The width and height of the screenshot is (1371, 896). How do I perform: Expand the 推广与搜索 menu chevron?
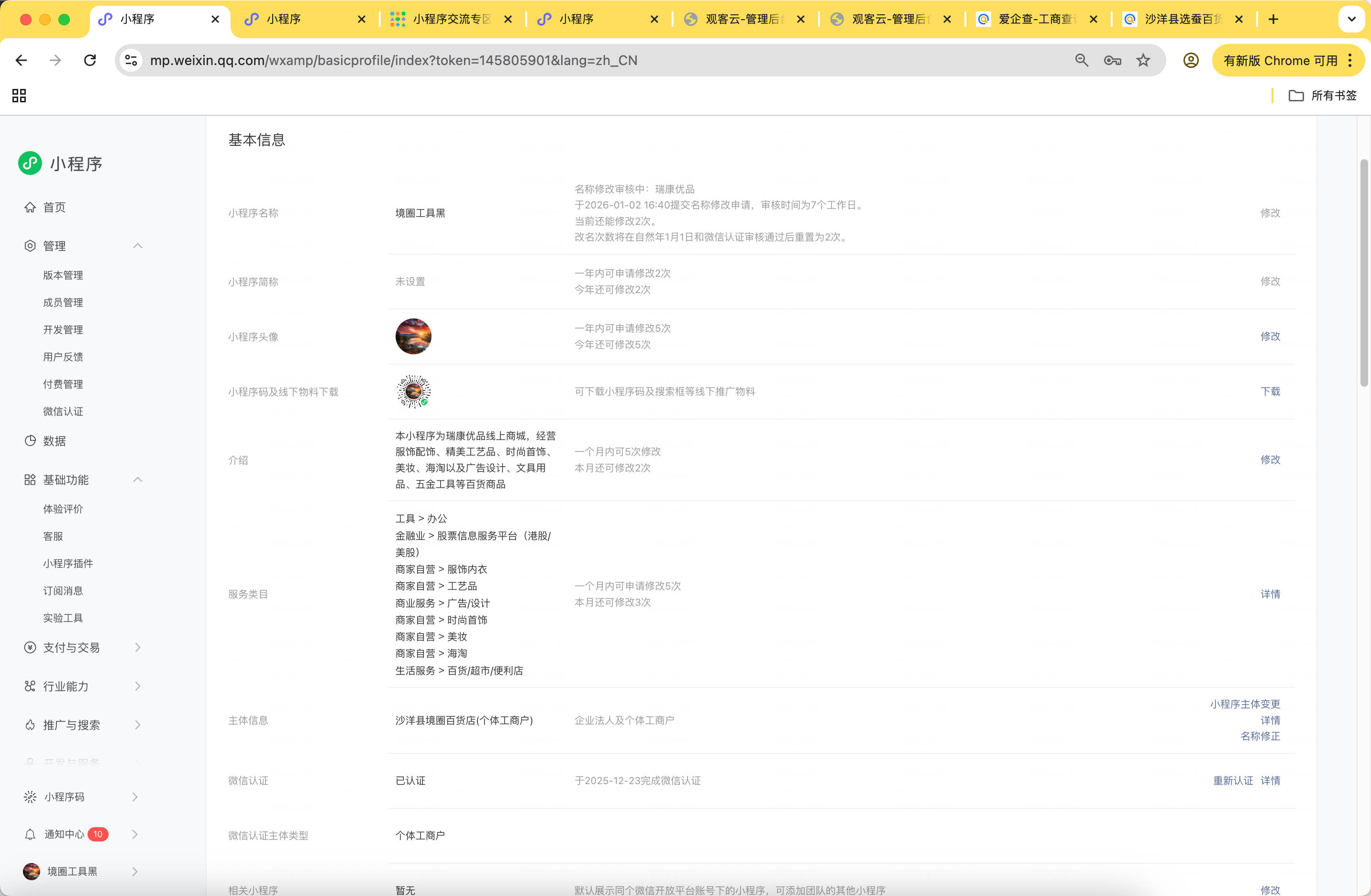coord(138,725)
